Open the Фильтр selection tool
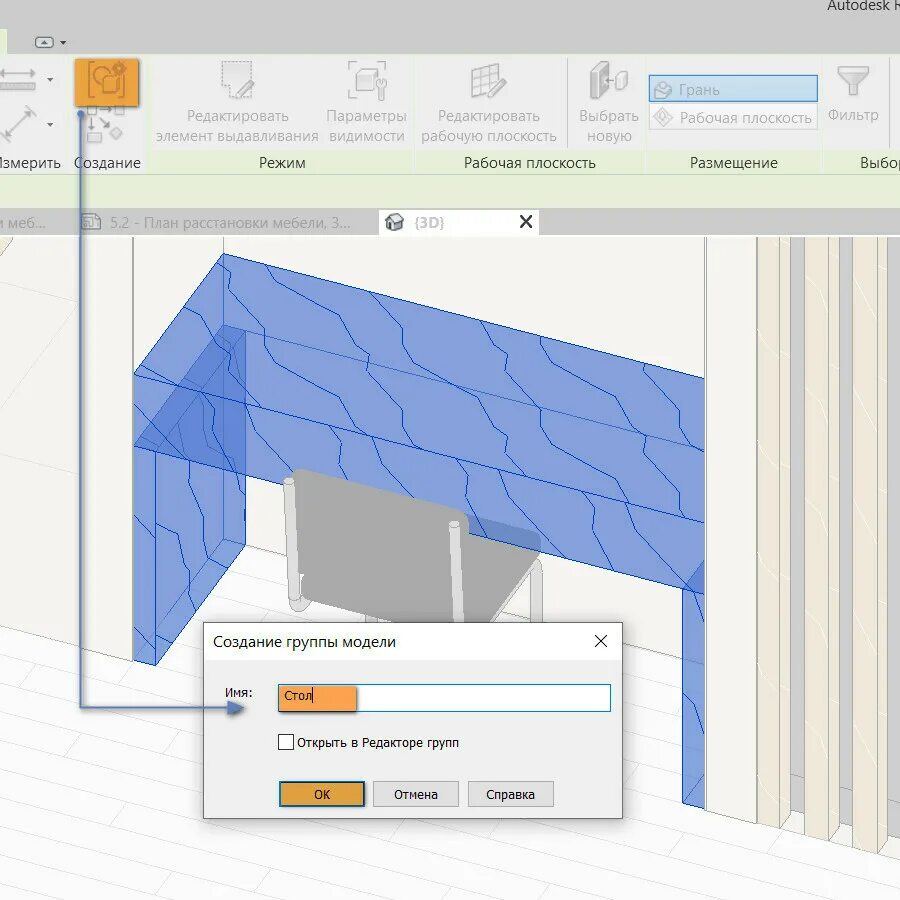The image size is (900, 900). point(853,94)
